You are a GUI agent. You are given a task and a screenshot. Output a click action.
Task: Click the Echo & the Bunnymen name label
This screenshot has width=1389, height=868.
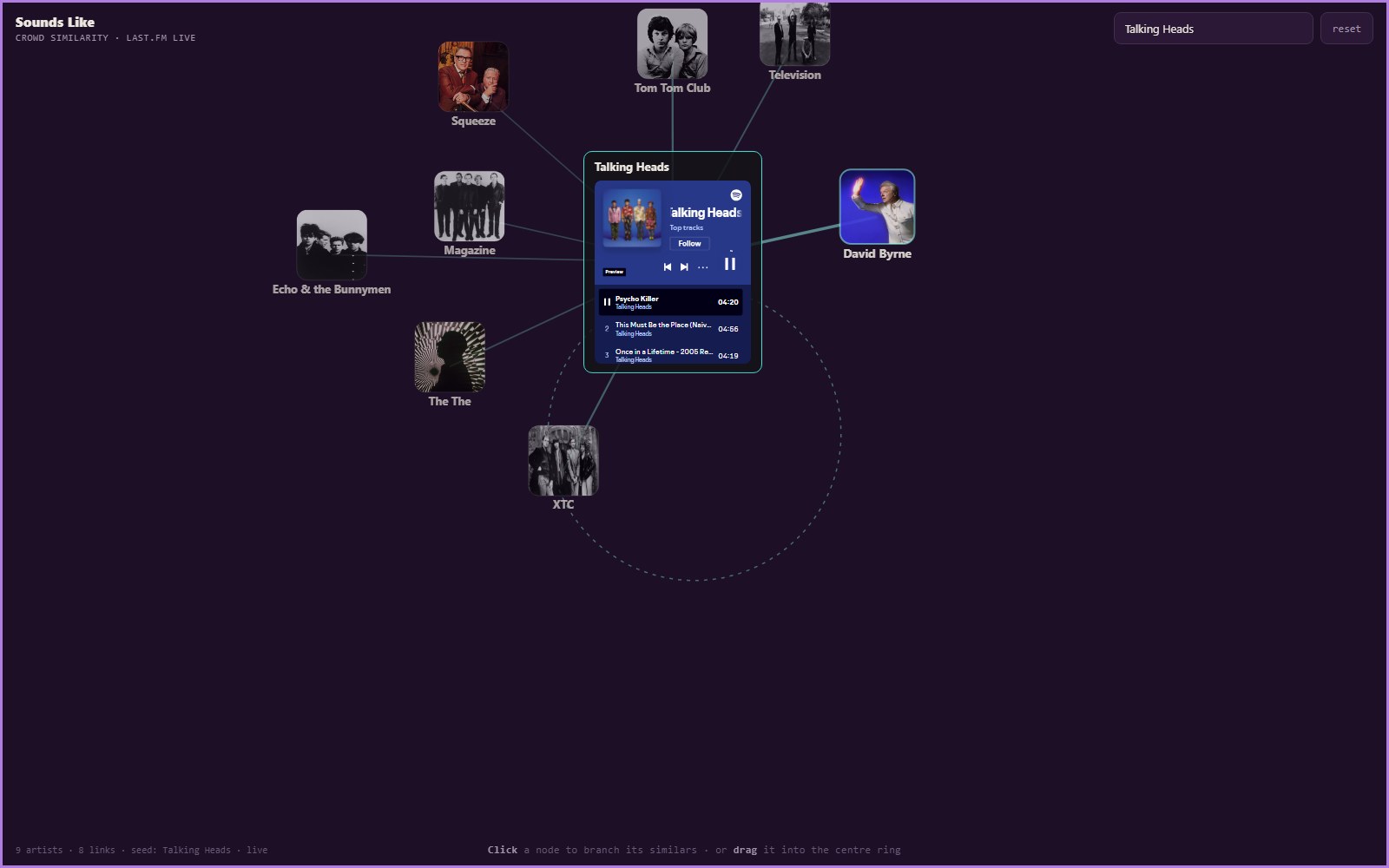click(x=332, y=290)
